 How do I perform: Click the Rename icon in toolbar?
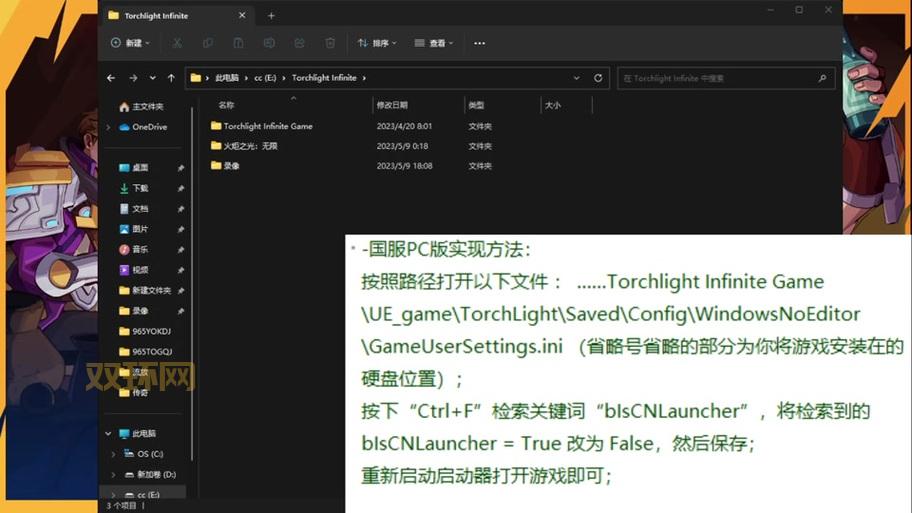coord(269,43)
